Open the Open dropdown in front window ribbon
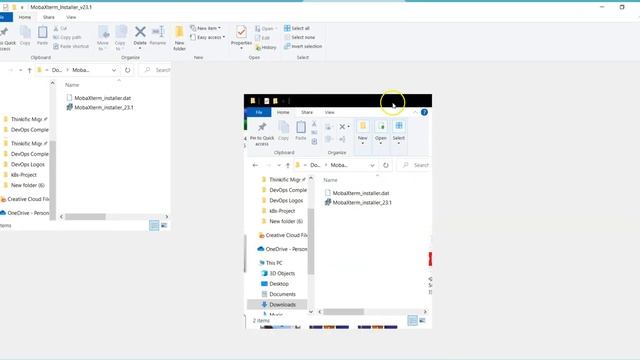Screen dimensions: 640x360 point(380,133)
